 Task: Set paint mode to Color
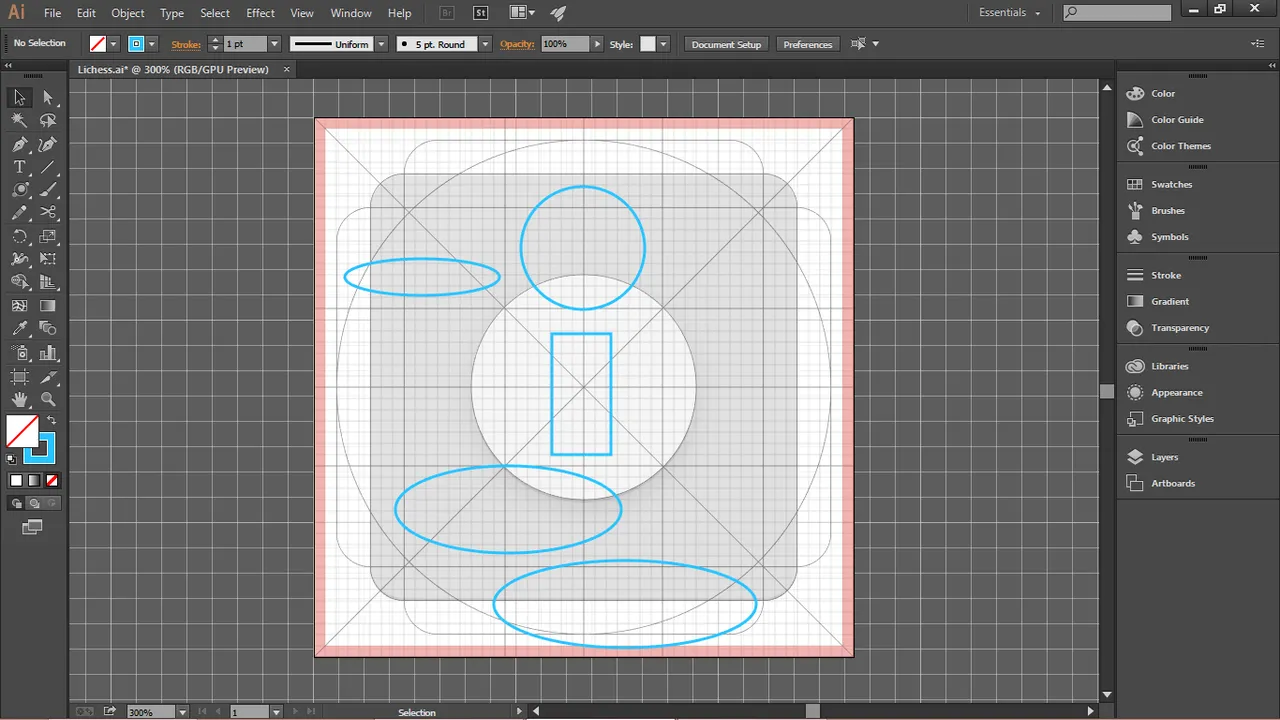(16, 481)
